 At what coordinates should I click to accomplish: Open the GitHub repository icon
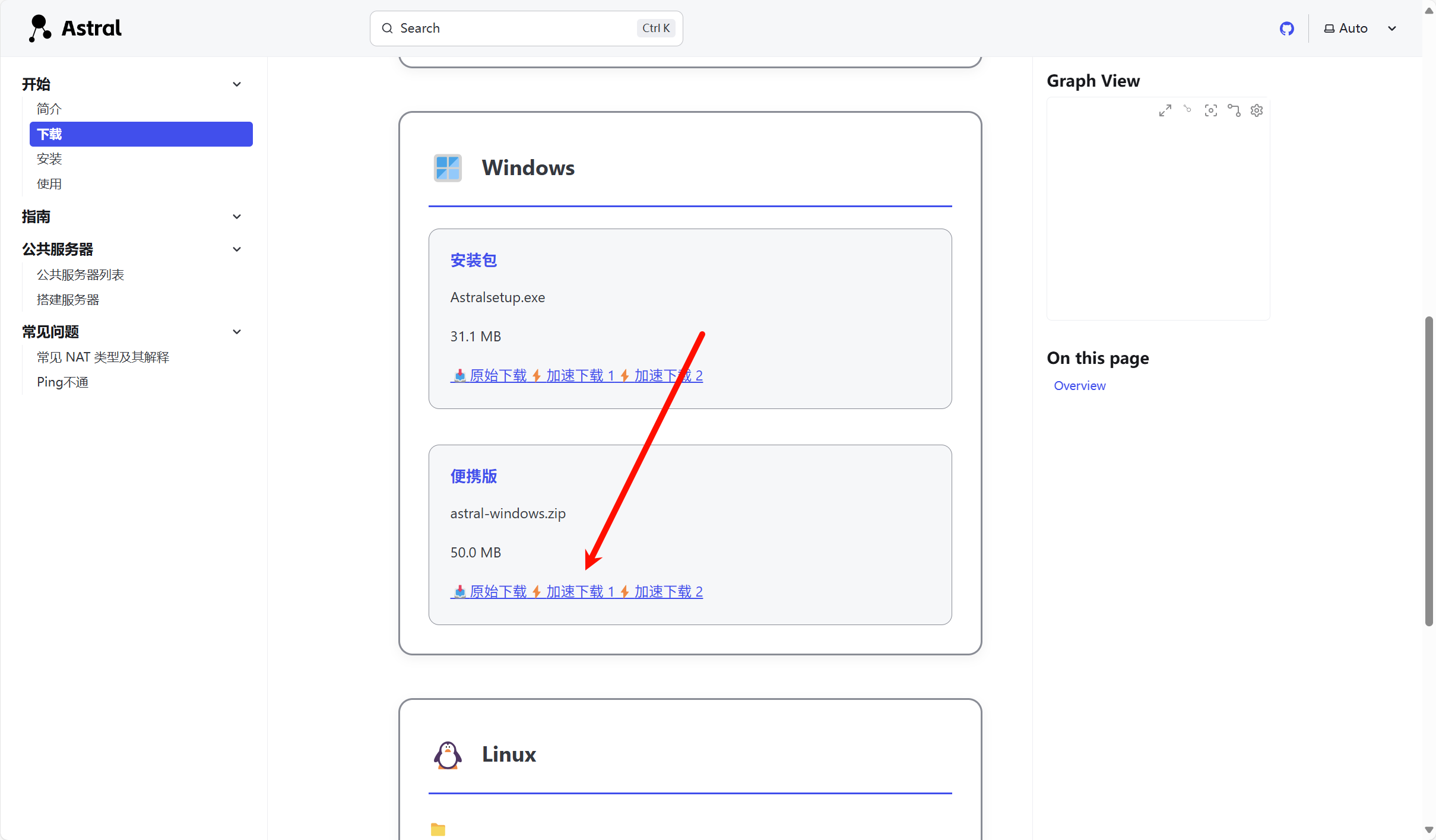[1286, 28]
